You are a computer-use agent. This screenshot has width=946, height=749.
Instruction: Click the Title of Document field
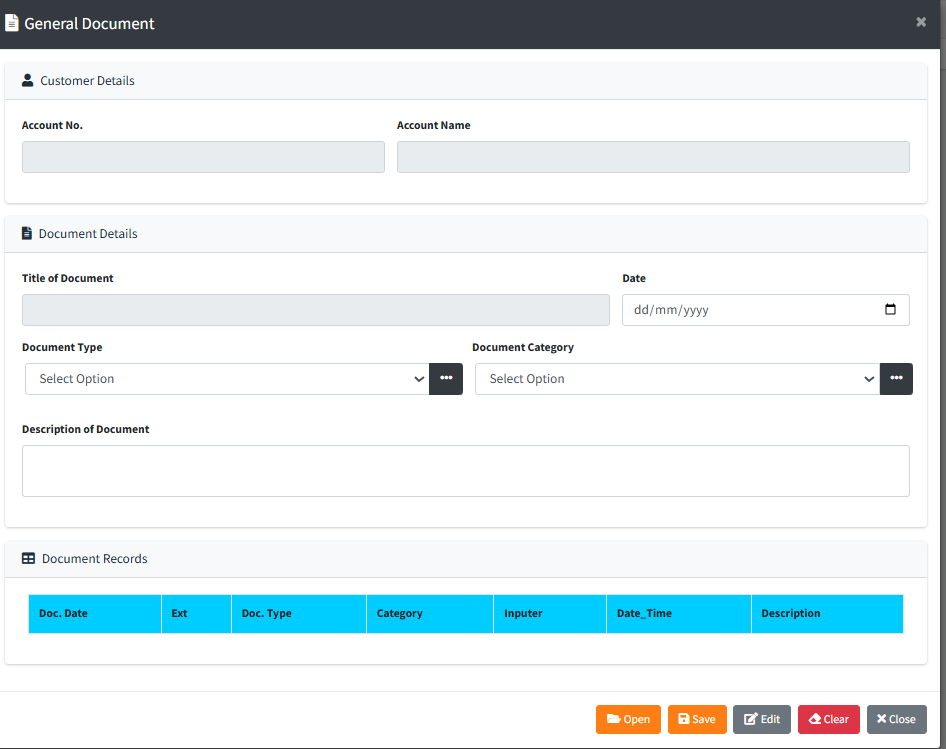pos(315,310)
